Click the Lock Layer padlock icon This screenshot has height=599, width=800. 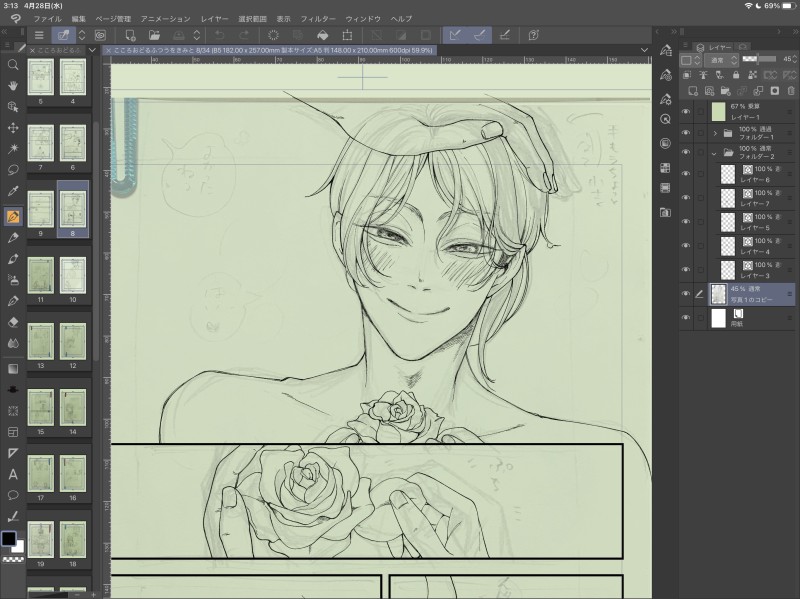736,75
